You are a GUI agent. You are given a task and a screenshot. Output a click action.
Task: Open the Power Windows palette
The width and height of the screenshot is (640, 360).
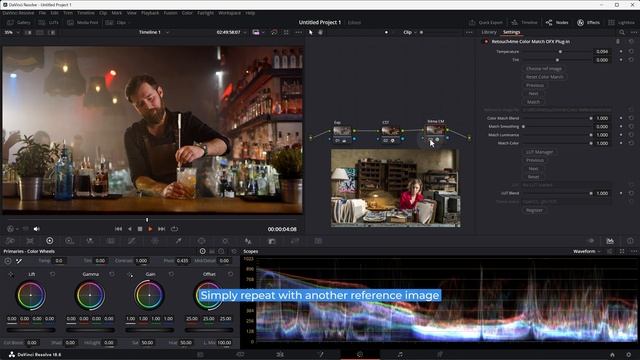click(202, 241)
